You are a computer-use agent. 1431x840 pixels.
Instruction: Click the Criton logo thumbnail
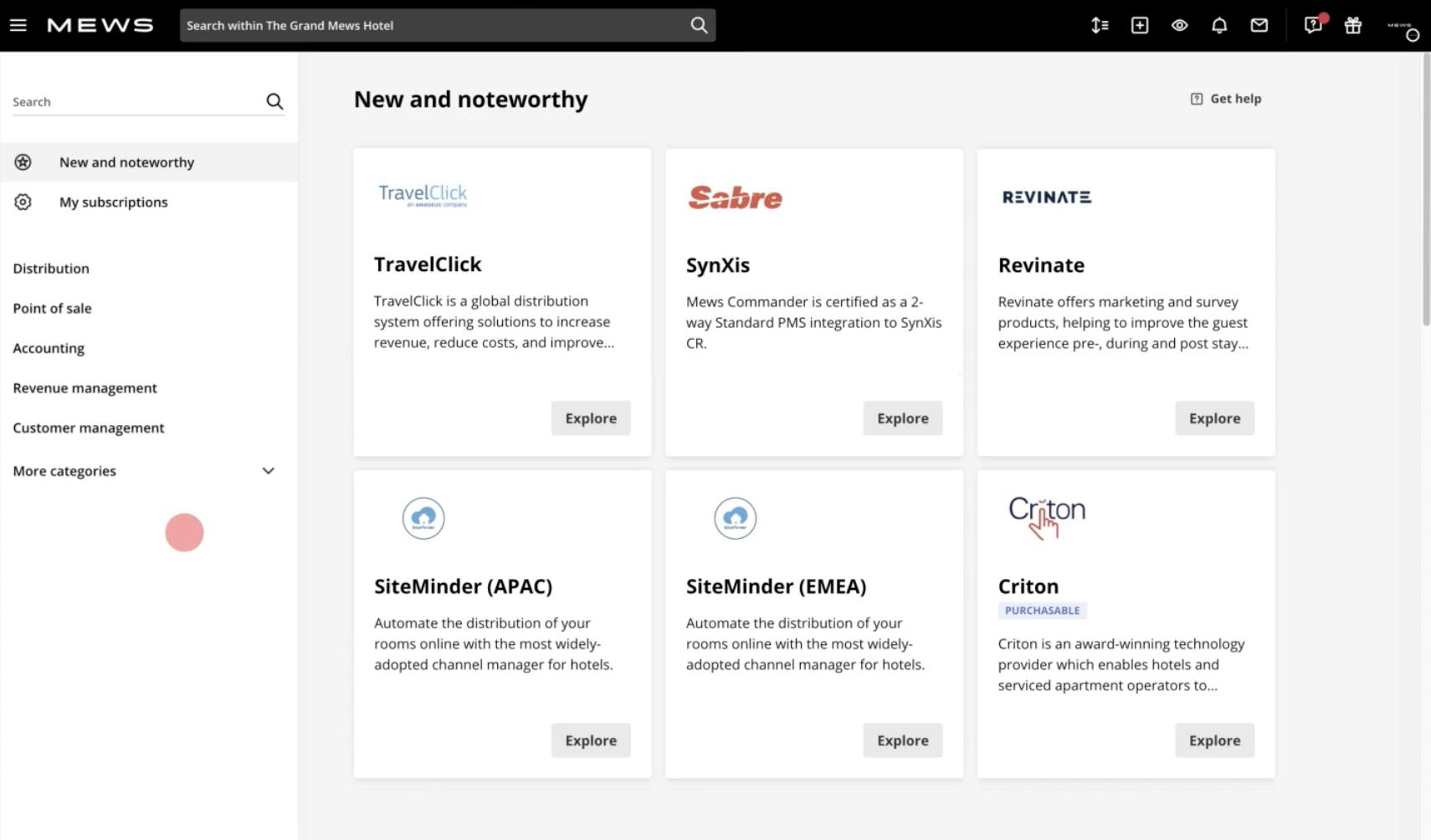[1046, 516]
